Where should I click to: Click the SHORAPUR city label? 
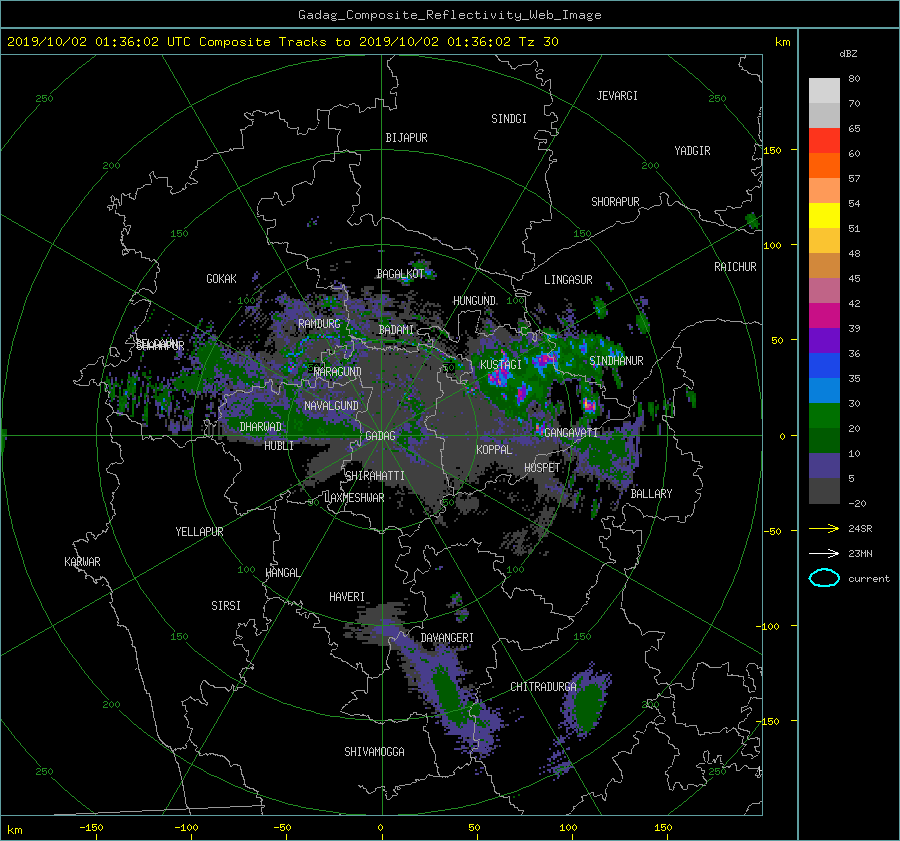615,202
